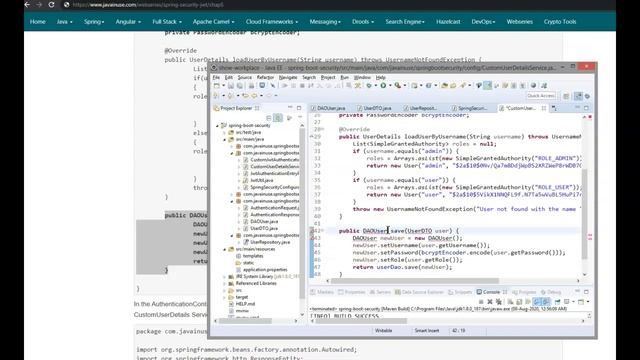Viewport: 640px width, 360px height.
Task: Click the Terminate square icon in Console toolbar
Action: point(481,302)
